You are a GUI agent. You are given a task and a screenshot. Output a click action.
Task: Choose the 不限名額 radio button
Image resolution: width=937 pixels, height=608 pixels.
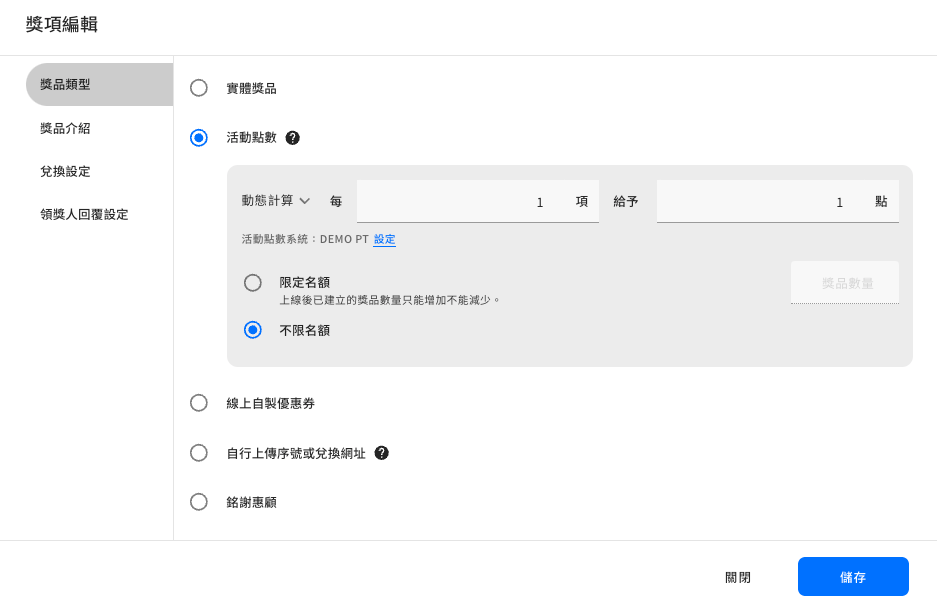click(253, 330)
